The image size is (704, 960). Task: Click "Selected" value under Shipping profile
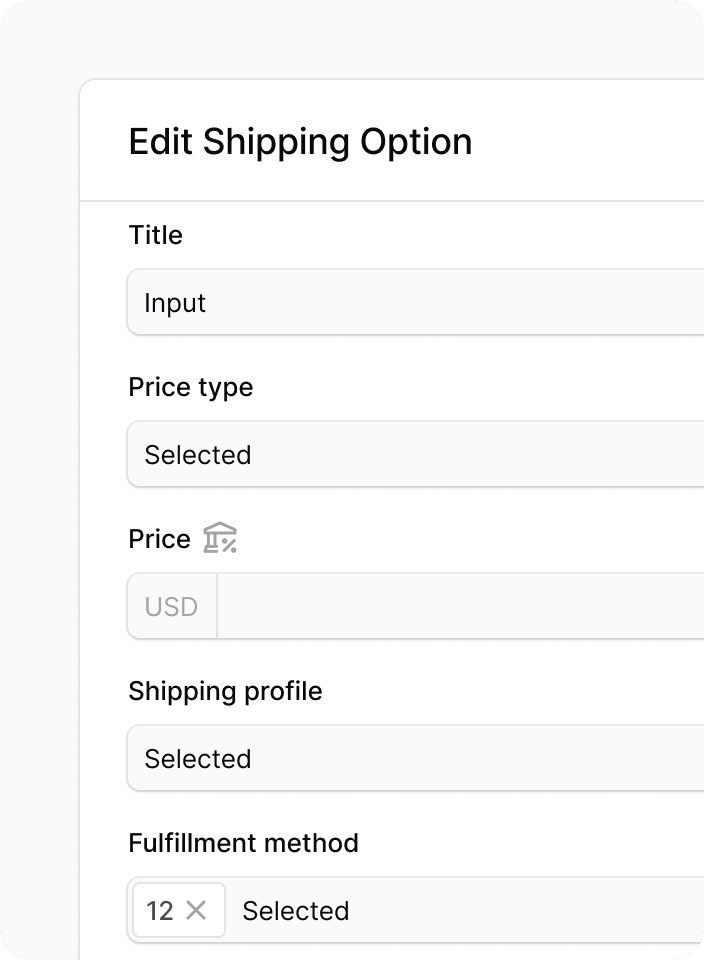coord(198,759)
